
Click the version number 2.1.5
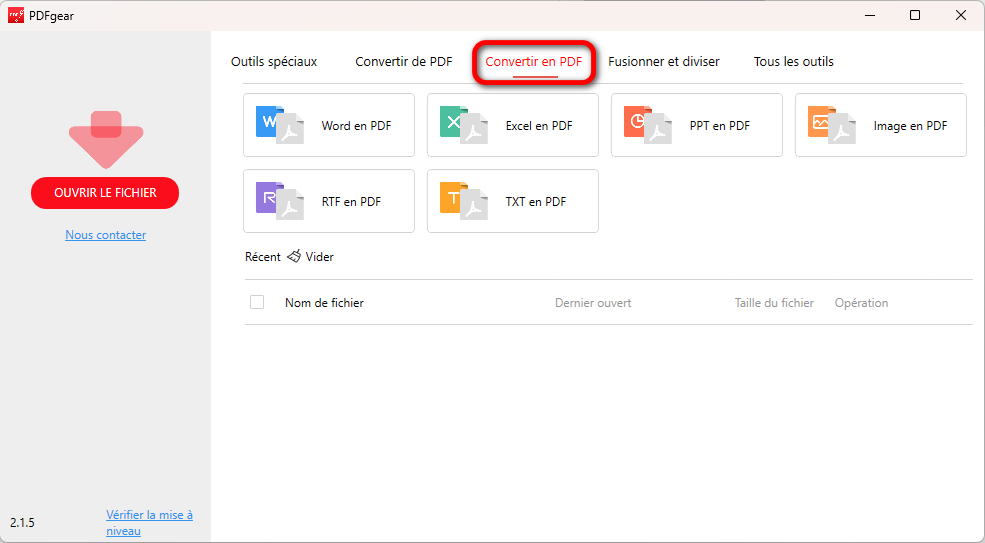(23, 523)
